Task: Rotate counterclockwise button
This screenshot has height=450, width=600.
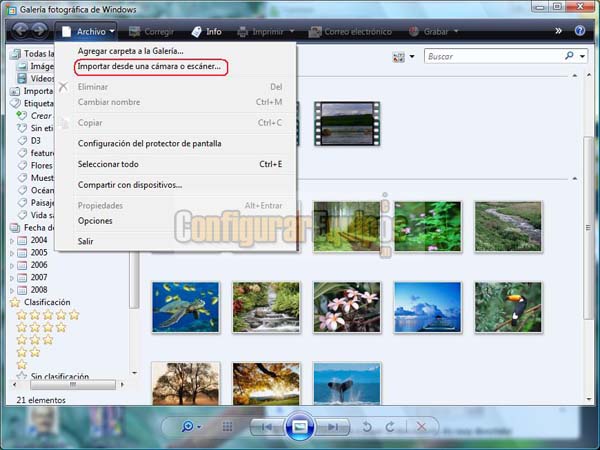Action: (x=367, y=426)
